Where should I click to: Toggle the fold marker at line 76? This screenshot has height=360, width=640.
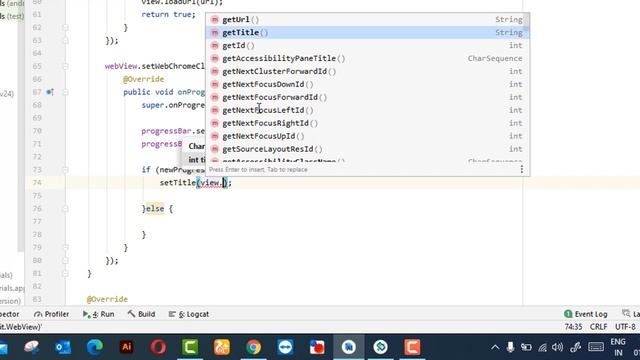[x=65, y=209]
